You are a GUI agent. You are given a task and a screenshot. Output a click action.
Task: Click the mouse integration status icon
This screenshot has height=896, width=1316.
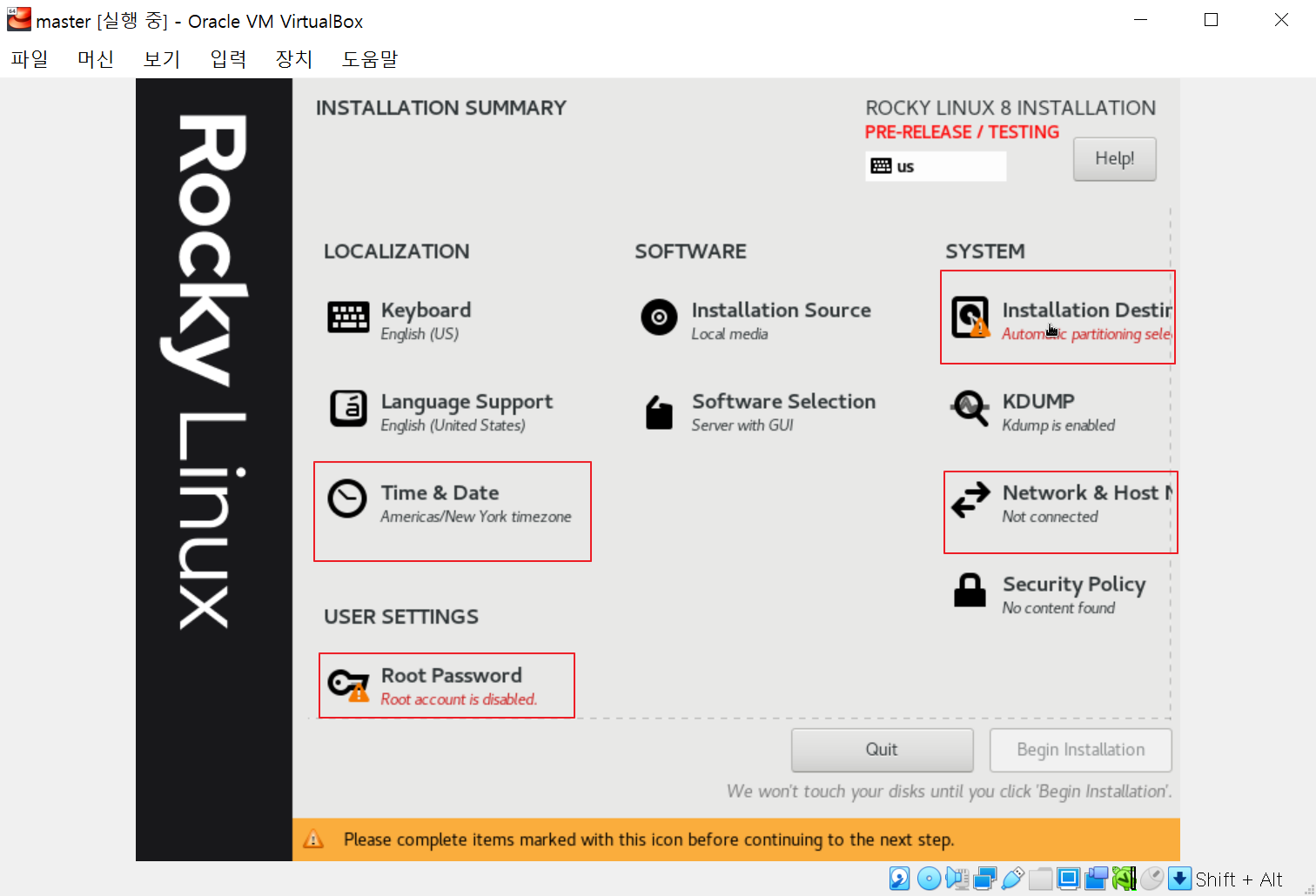tap(1151, 879)
